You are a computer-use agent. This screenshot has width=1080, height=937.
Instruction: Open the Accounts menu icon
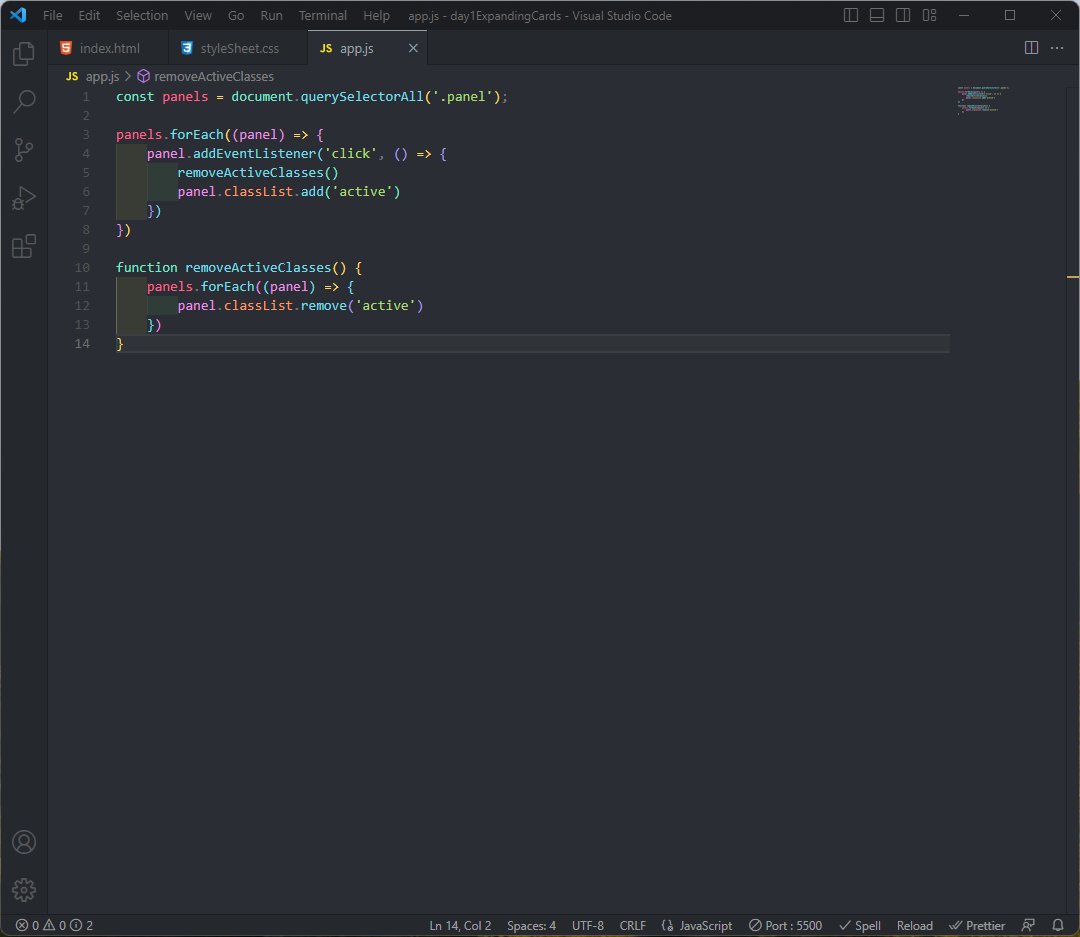(x=24, y=842)
